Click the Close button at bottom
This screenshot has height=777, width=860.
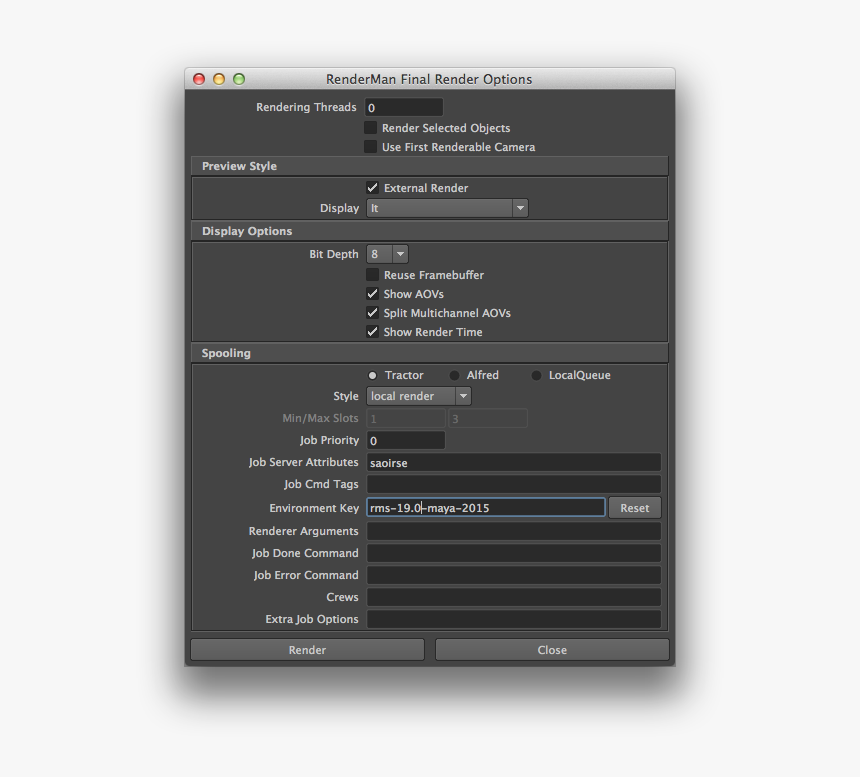click(552, 650)
